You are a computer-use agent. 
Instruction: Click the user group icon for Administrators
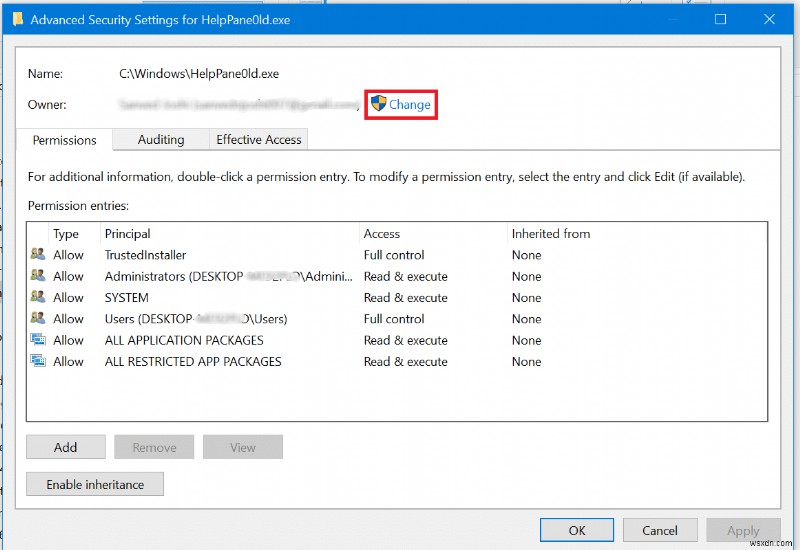(38, 275)
